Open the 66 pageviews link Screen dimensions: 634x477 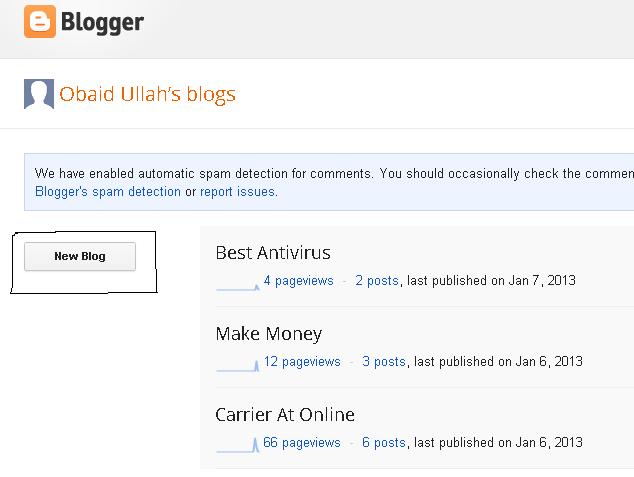pyautogui.click(x=302, y=443)
